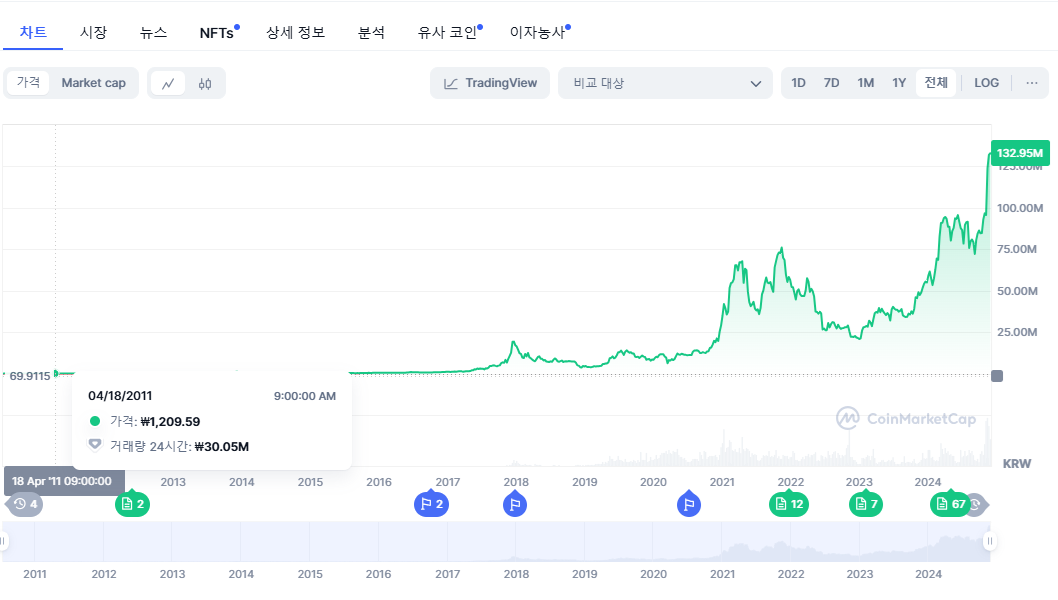Open the green document marker labeled 12
1058x600 pixels.
click(x=788, y=504)
